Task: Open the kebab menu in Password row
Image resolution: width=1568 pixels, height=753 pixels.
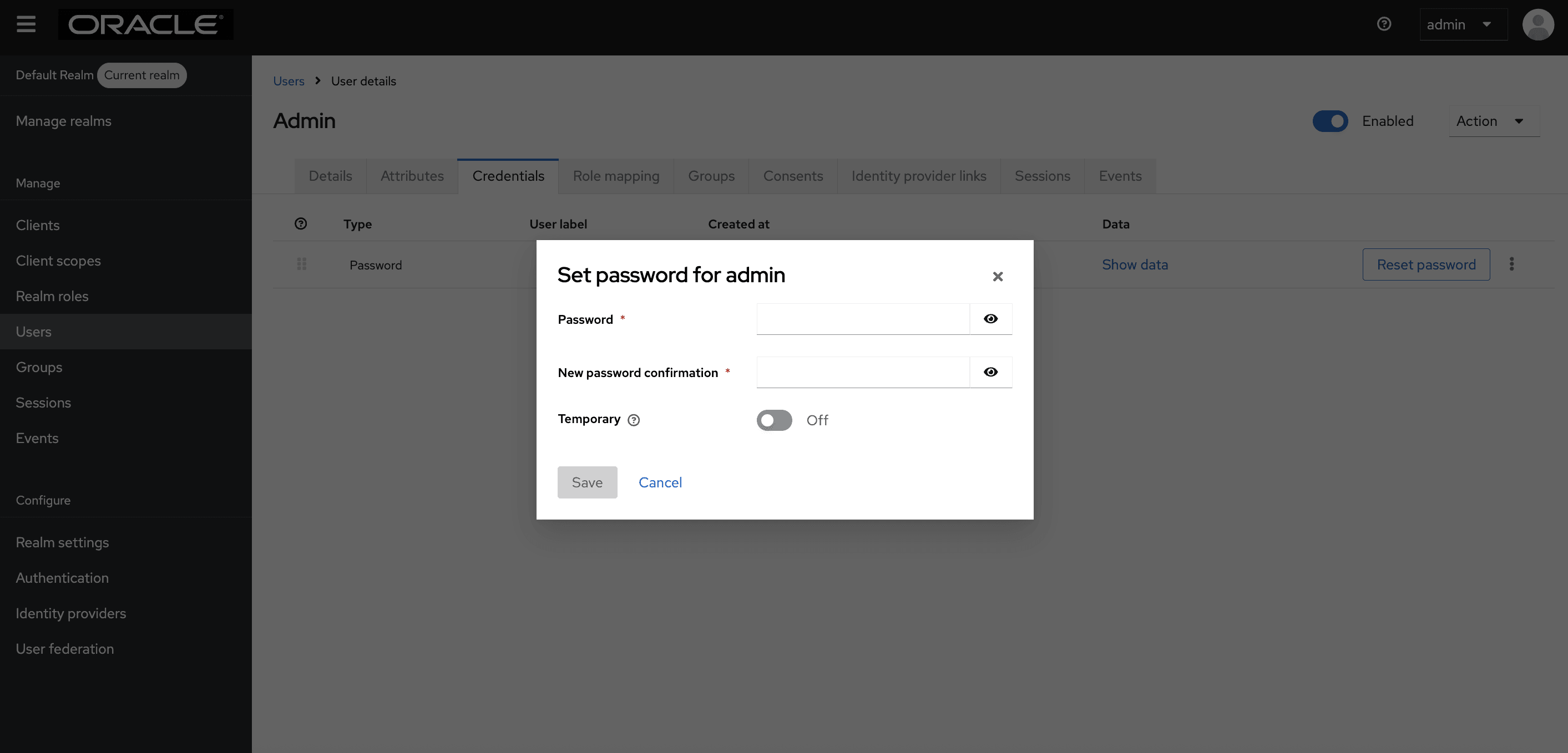Action: point(1511,264)
